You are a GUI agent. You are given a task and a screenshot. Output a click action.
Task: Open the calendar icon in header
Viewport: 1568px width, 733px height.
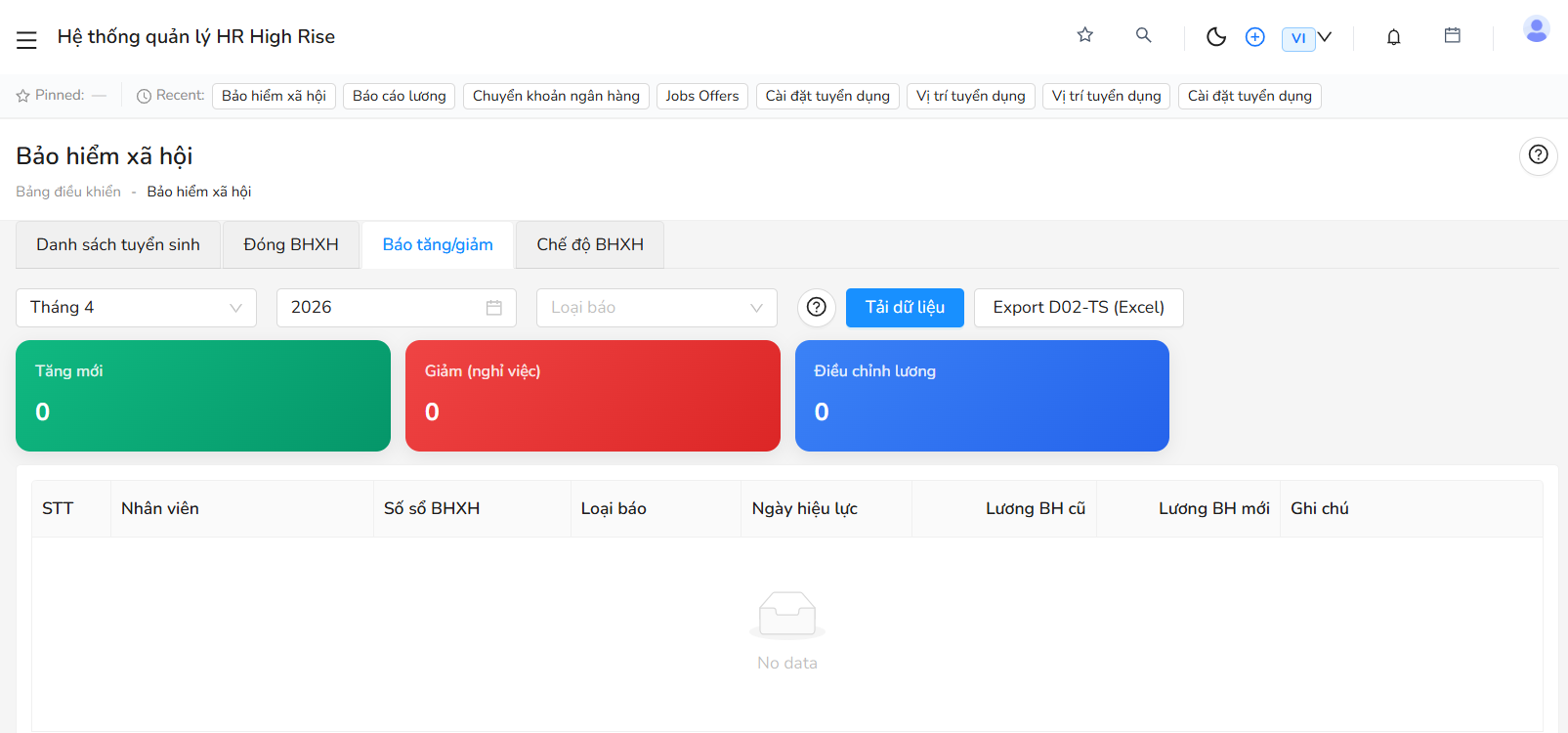coord(1453,35)
